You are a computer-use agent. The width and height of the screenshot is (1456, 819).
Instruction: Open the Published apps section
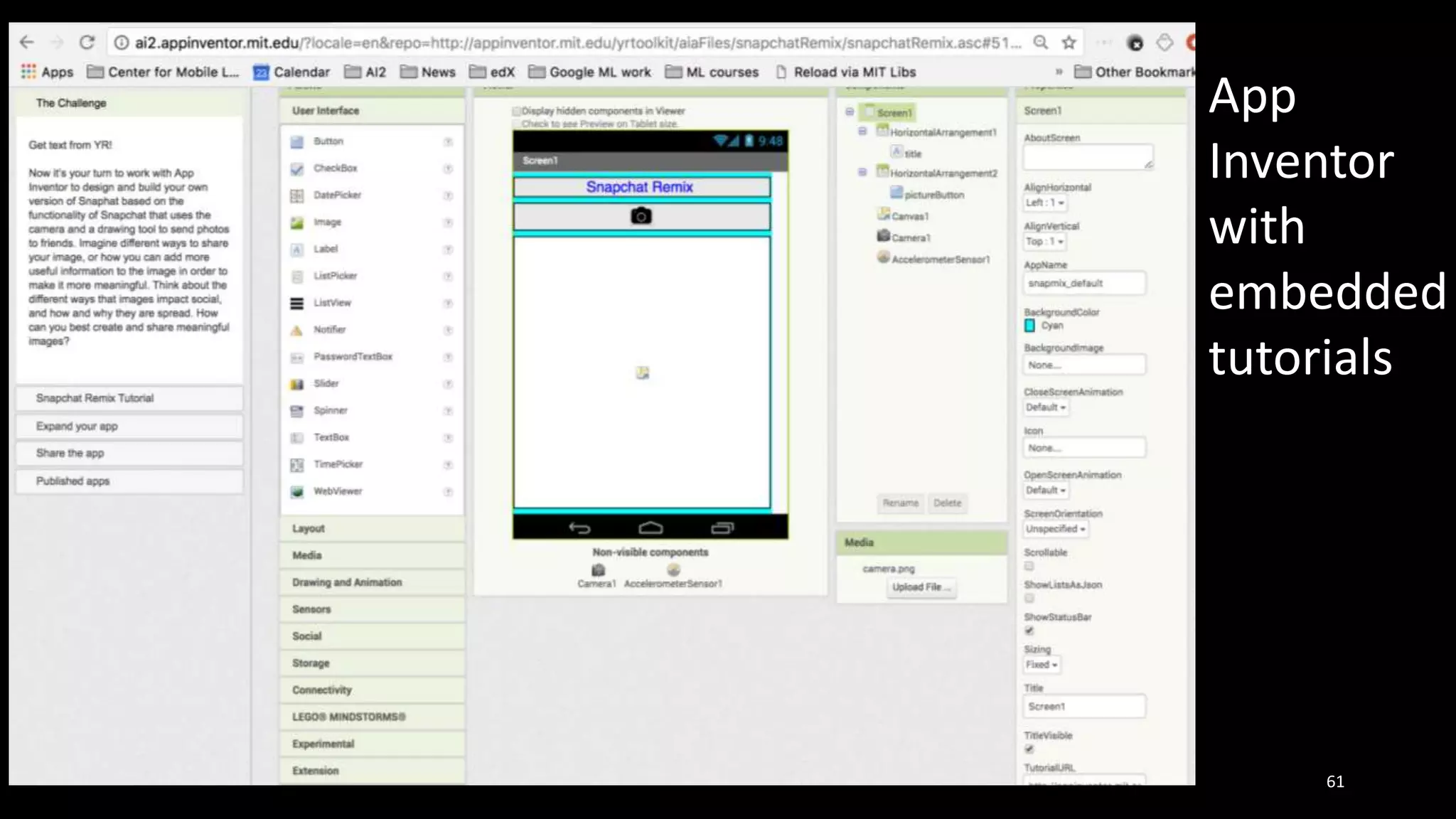pyautogui.click(x=129, y=481)
